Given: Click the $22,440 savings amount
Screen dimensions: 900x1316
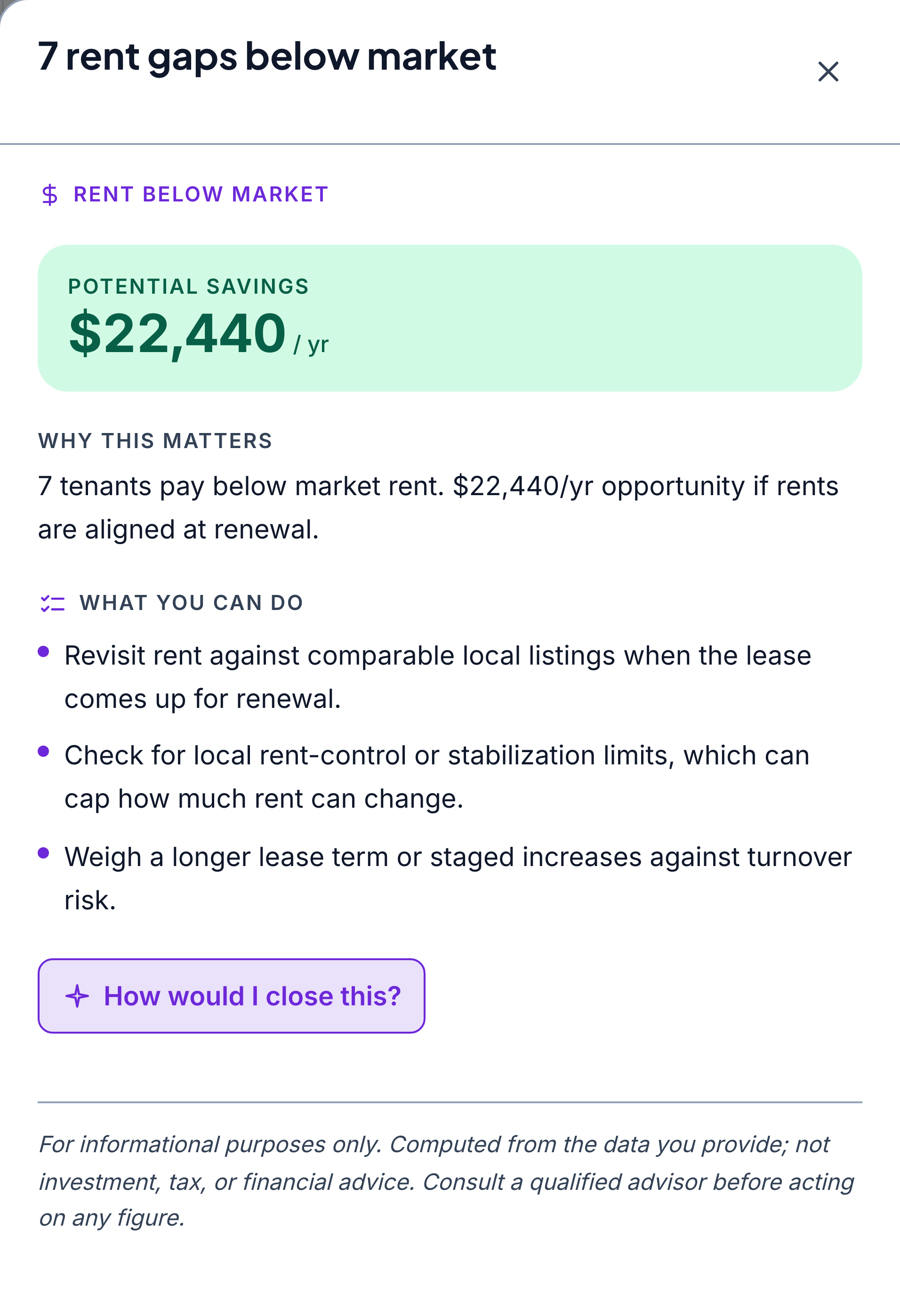Looking at the screenshot, I should pyautogui.click(x=177, y=334).
